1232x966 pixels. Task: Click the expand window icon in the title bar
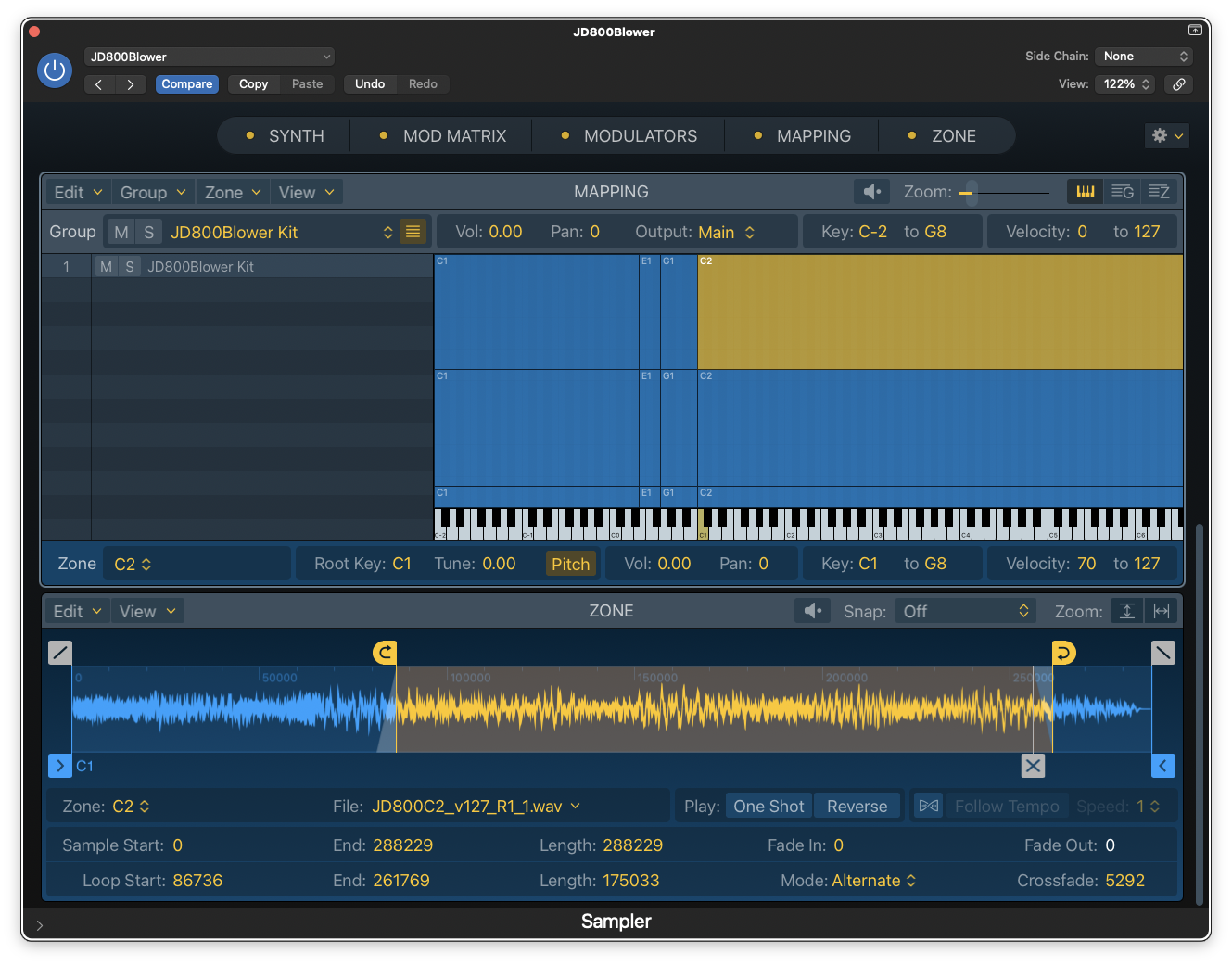(1195, 31)
